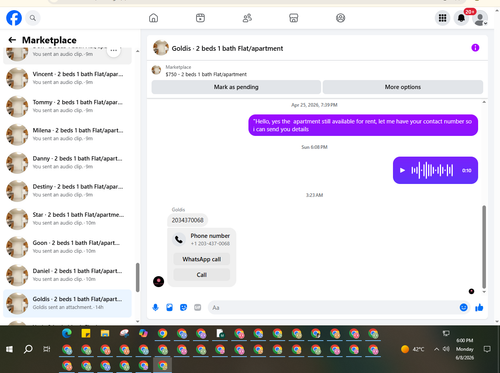The width and height of the screenshot is (500, 373).
Task: Open the Marketplace storefront icon
Action: 294,18
